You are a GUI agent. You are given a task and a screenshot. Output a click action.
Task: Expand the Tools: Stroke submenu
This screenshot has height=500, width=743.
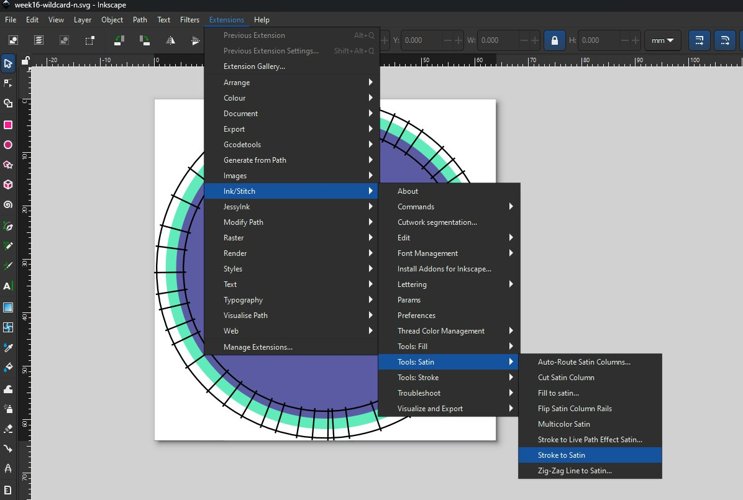[449, 377]
